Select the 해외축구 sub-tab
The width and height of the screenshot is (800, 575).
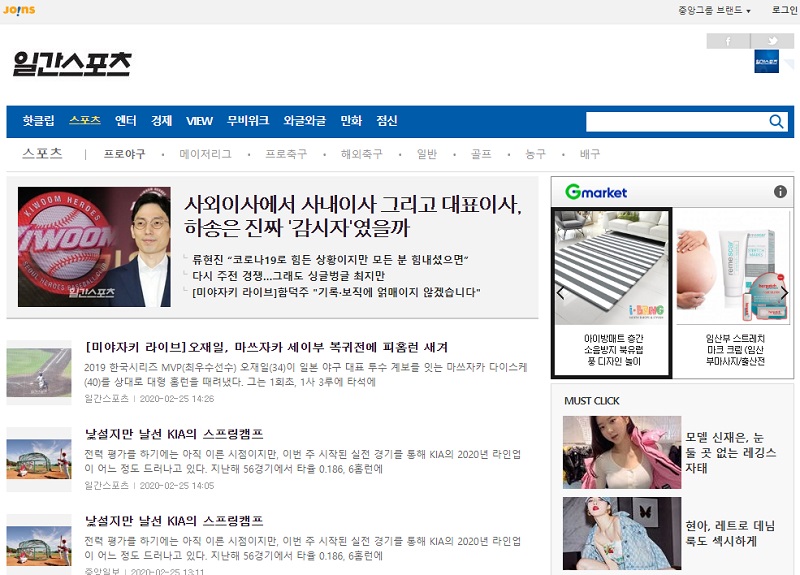(362, 154)
